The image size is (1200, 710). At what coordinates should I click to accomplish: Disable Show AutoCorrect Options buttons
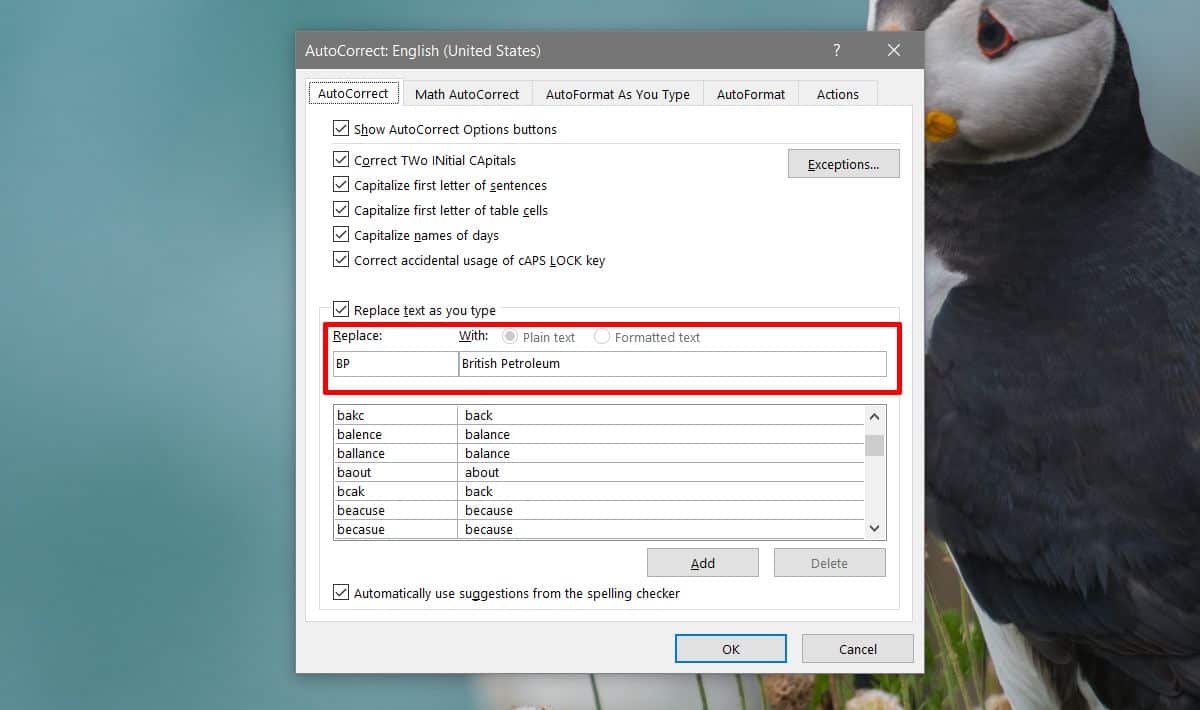coord(341,128)
